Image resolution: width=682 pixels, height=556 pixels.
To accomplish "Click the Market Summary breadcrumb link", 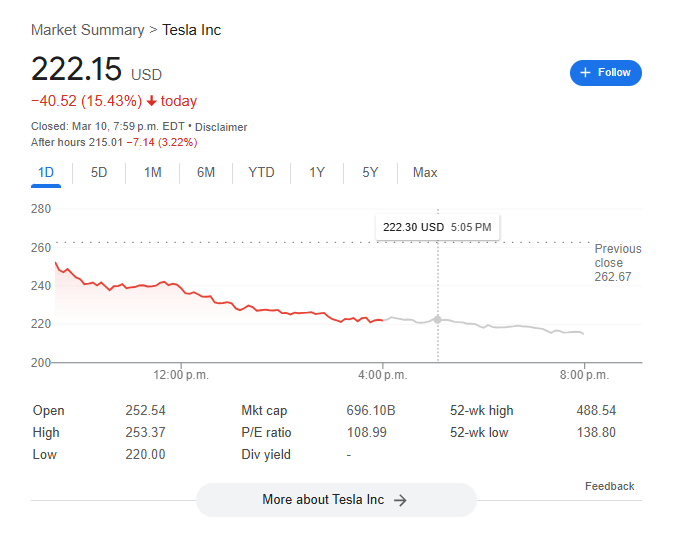I will (87, 30).
